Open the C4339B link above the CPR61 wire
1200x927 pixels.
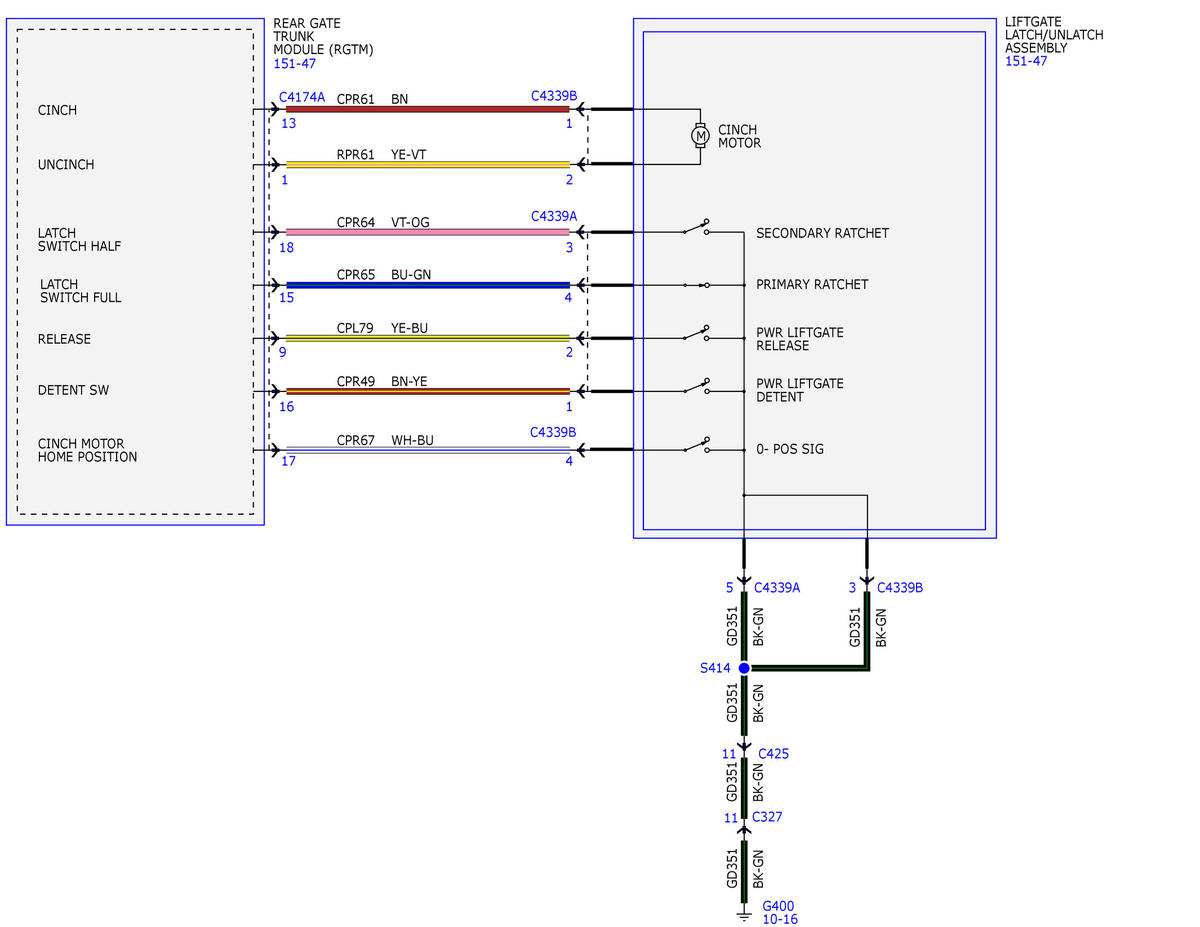[x=554, y=98]
